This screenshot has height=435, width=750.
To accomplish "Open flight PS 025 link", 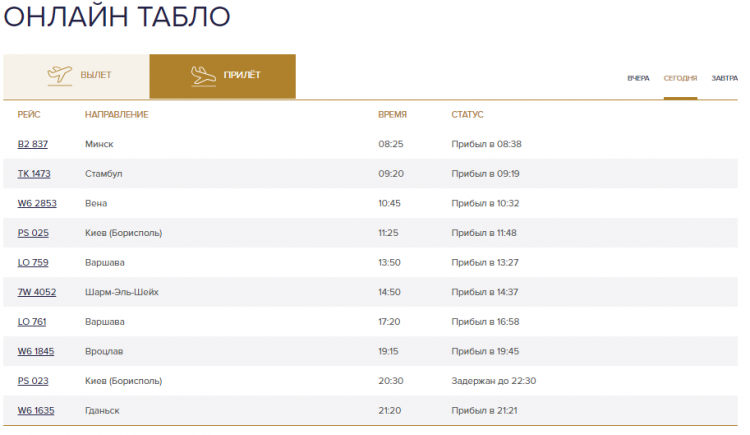I will (33, 233).
